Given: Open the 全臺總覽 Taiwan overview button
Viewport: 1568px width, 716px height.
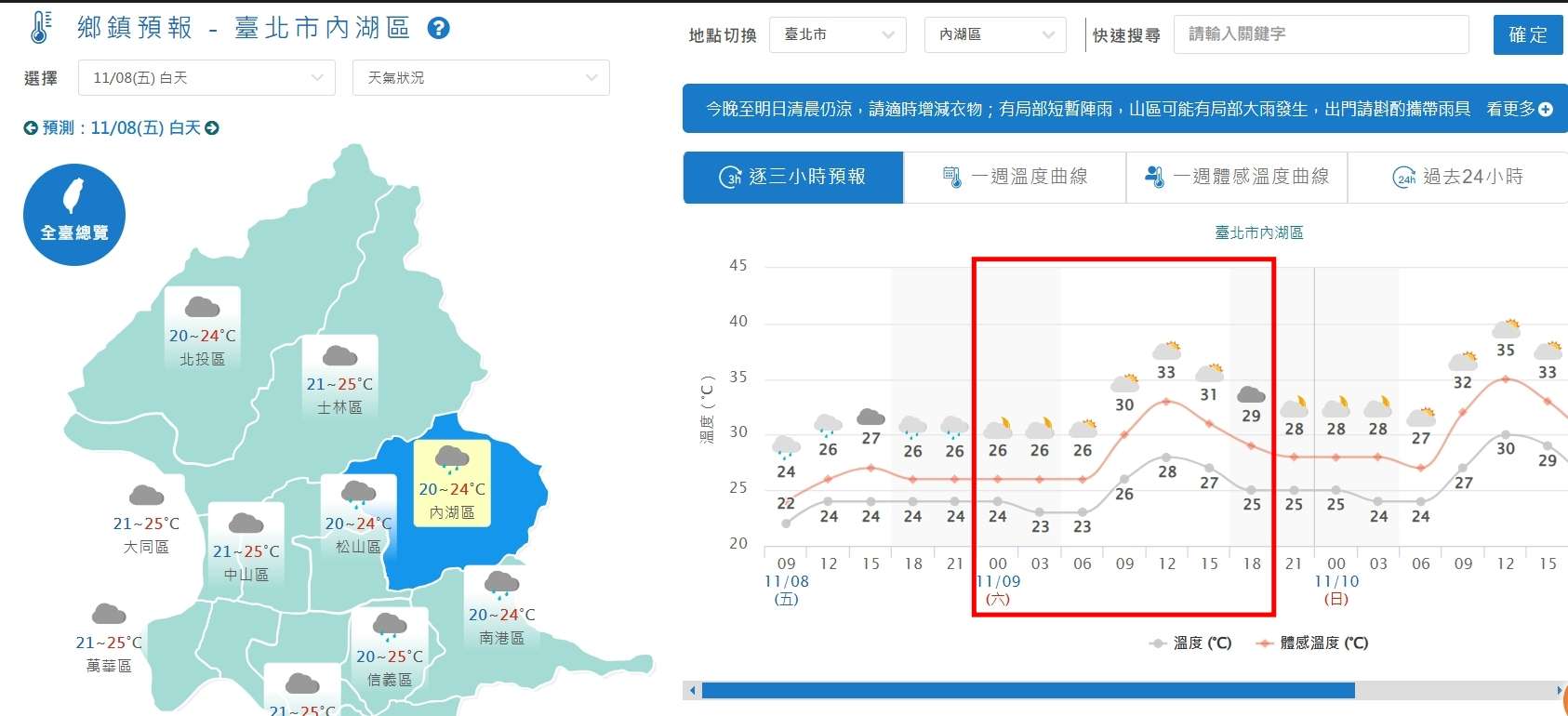Looking at the screenshot, I should coord(74,215).
